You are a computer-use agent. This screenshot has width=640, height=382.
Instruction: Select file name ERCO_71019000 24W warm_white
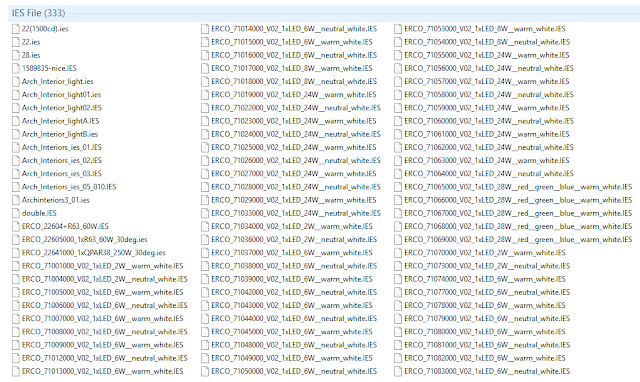coord(293,95)
